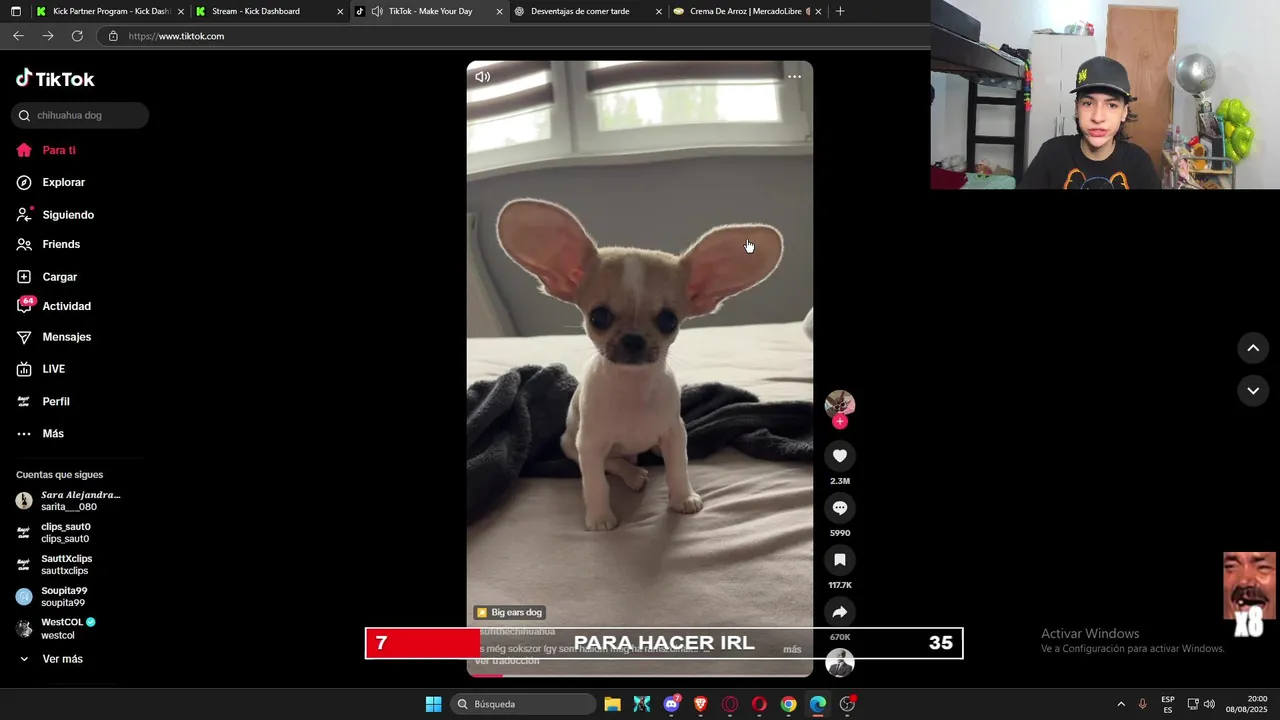Click the address bar URL

[x=176, y=36]
